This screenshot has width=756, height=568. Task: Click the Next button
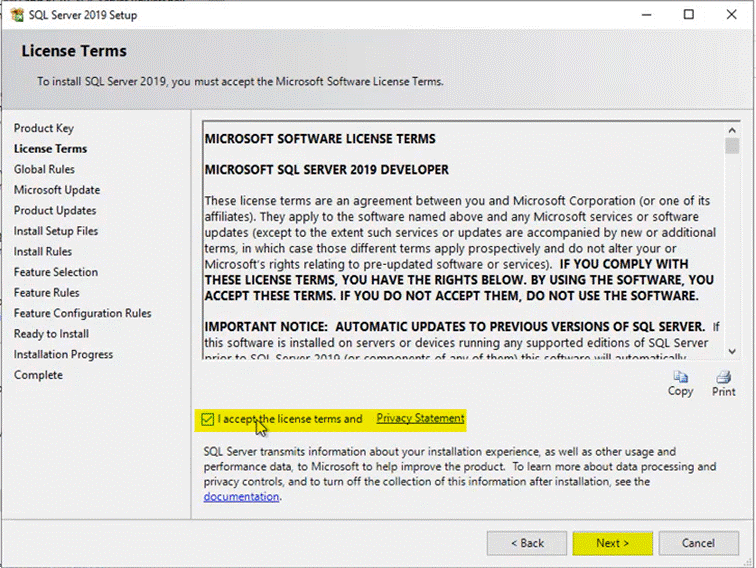click(612, 543)
